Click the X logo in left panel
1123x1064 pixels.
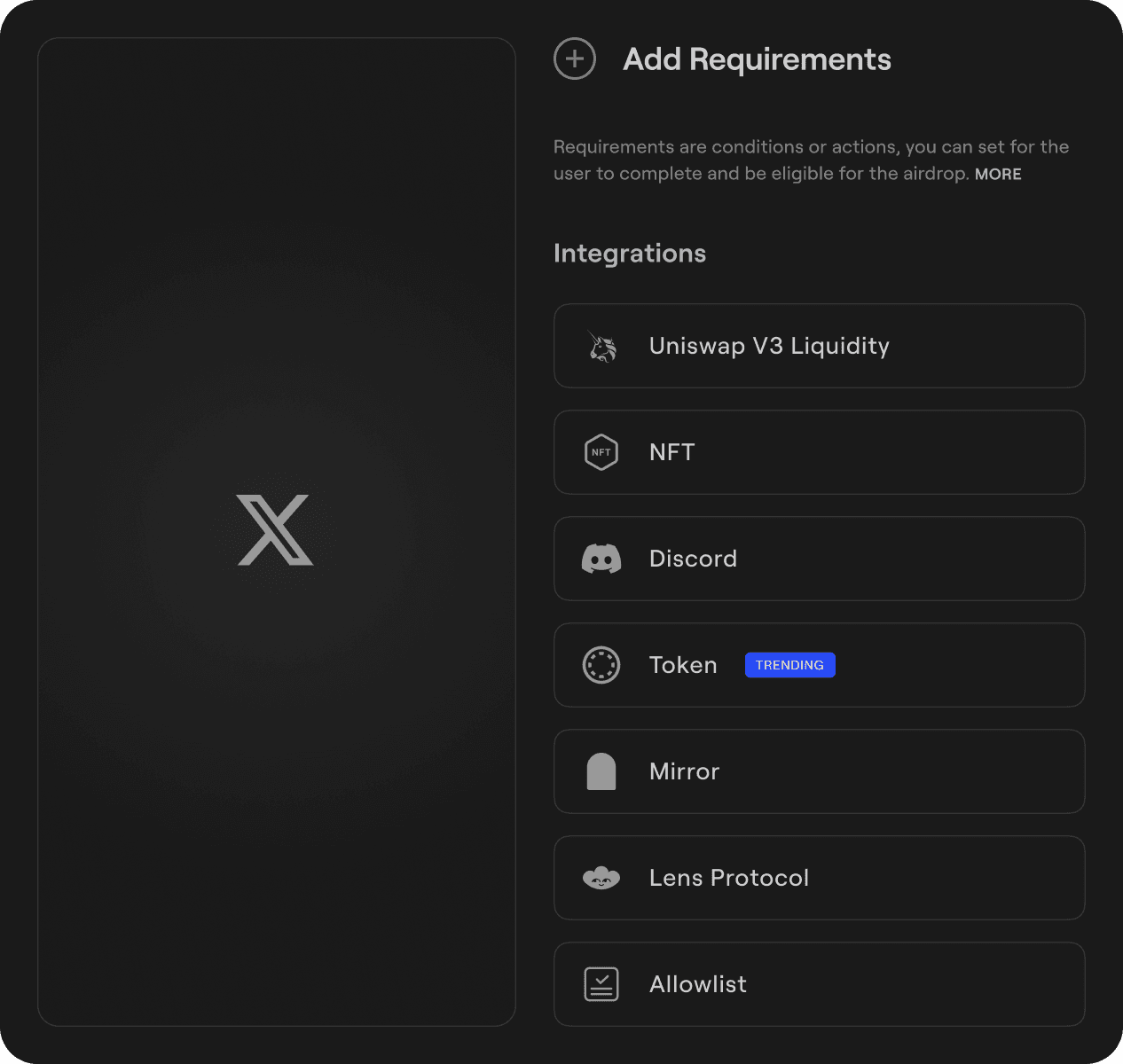[275, 530]
